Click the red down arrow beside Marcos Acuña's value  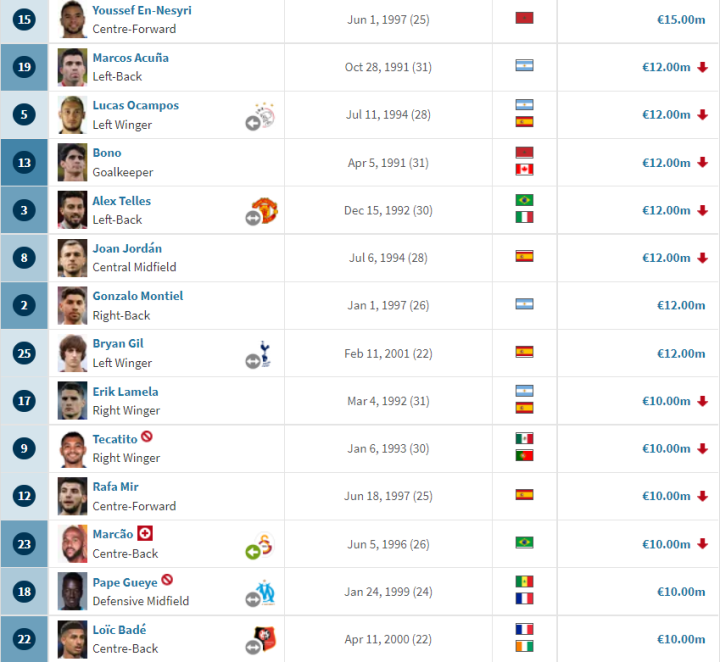coord(702,67)
